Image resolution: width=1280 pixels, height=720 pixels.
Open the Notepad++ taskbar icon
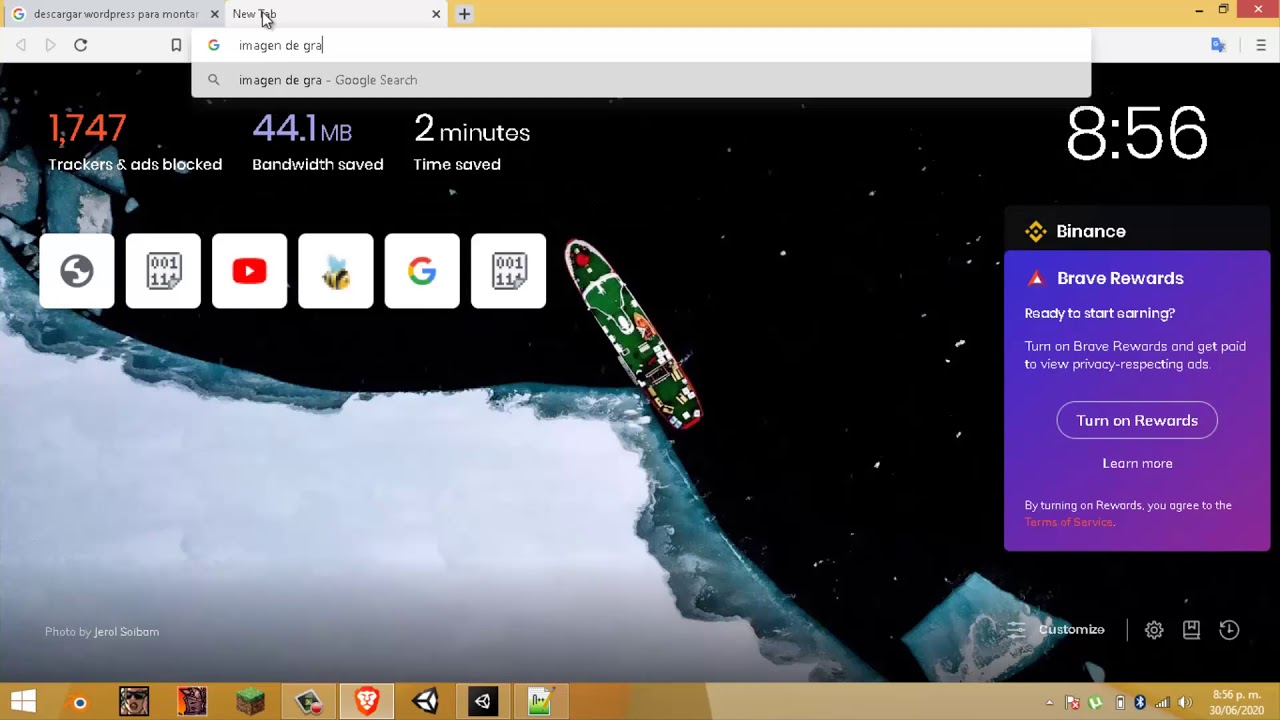[540, 702]
